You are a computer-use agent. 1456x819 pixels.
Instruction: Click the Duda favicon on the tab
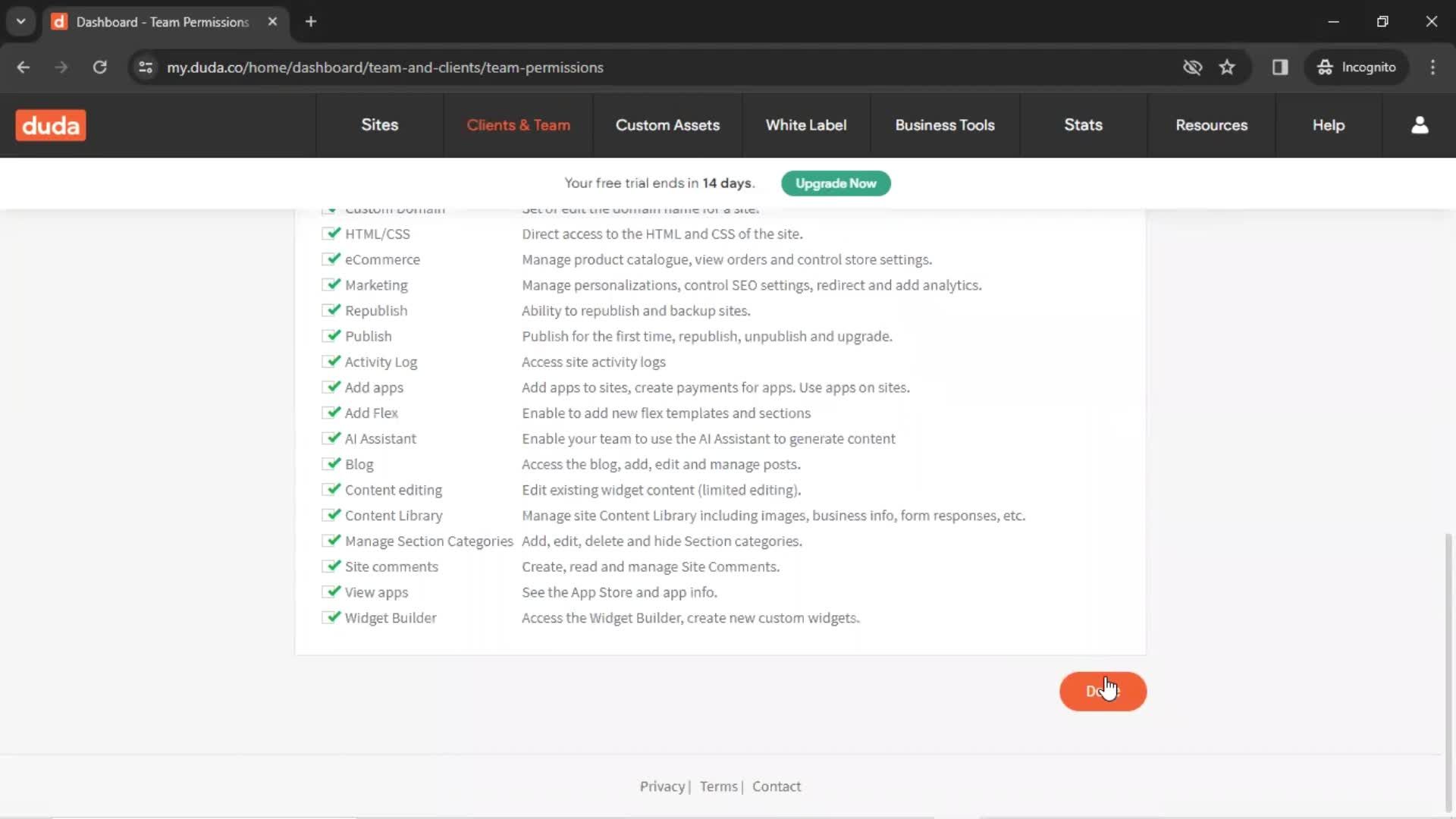point(58,22)
